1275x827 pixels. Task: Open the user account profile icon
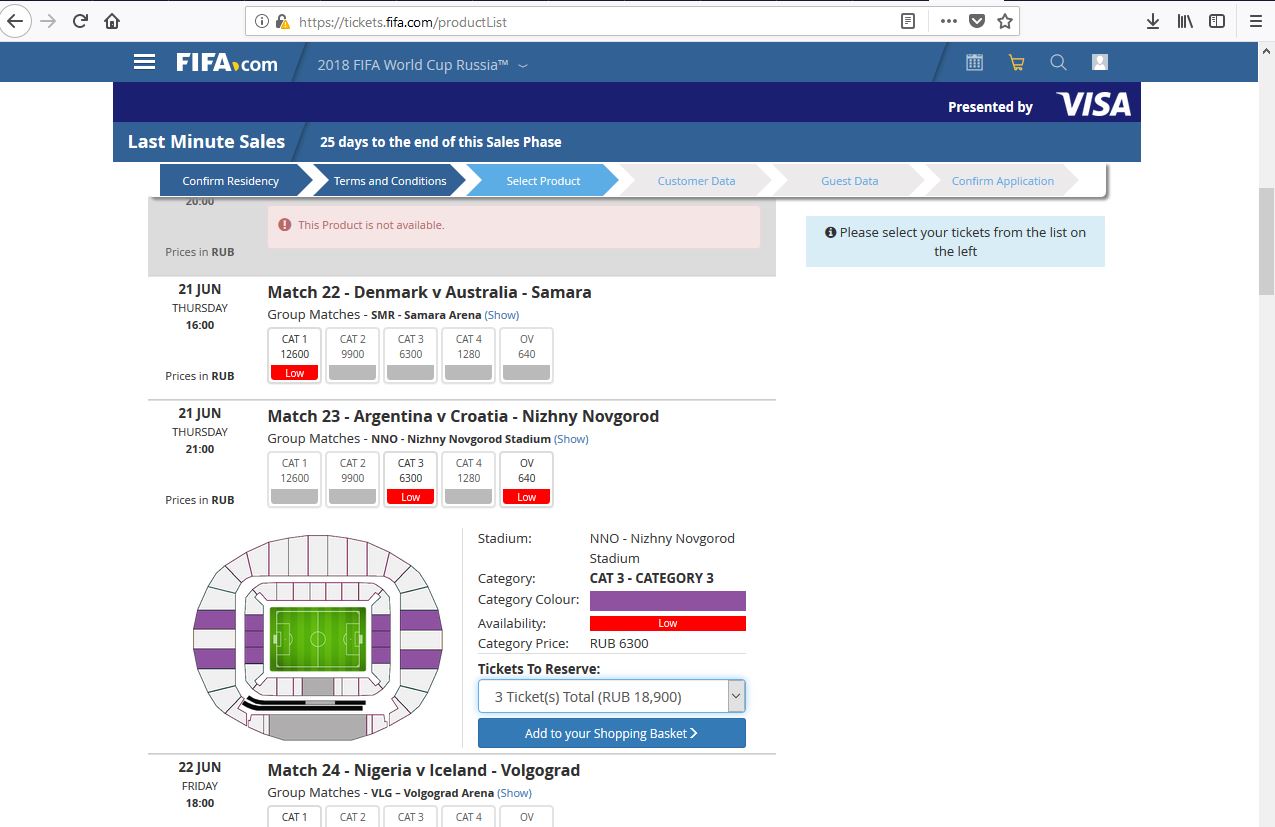click(x=1100, y=63)
